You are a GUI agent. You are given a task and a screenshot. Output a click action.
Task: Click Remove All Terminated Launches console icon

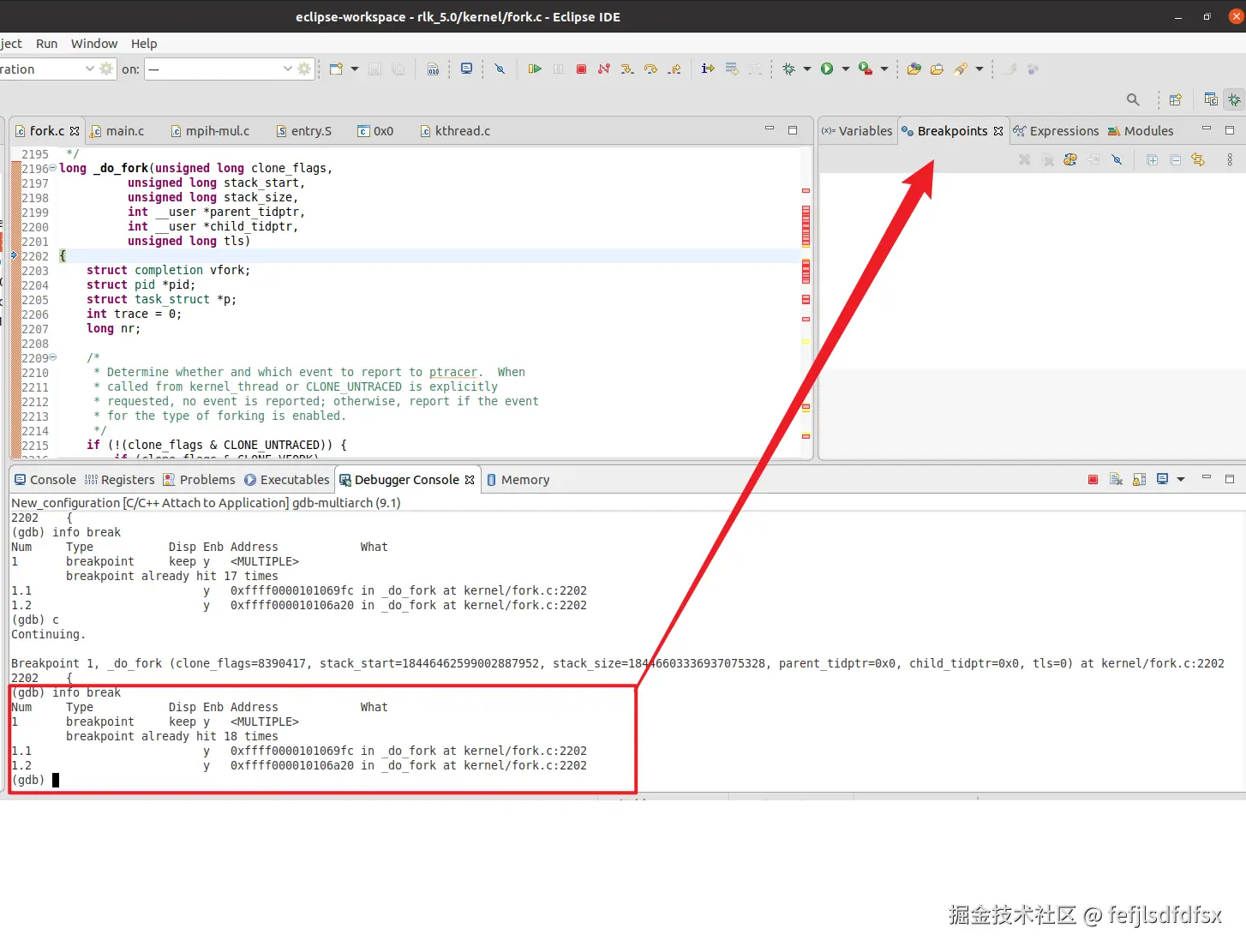[x=1116, y=479]
